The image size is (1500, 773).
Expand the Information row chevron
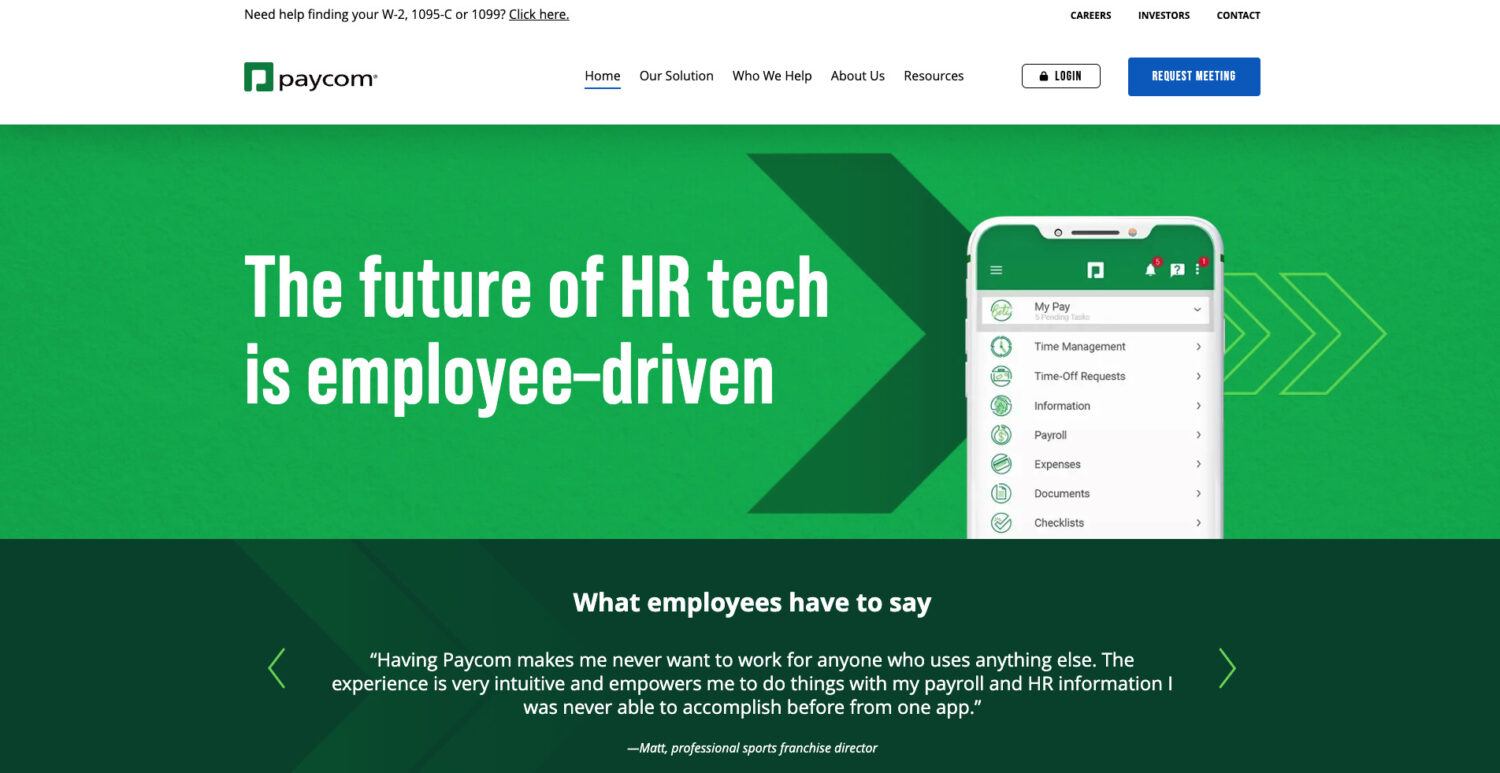pyautogui.click(x=1198, y=406)
